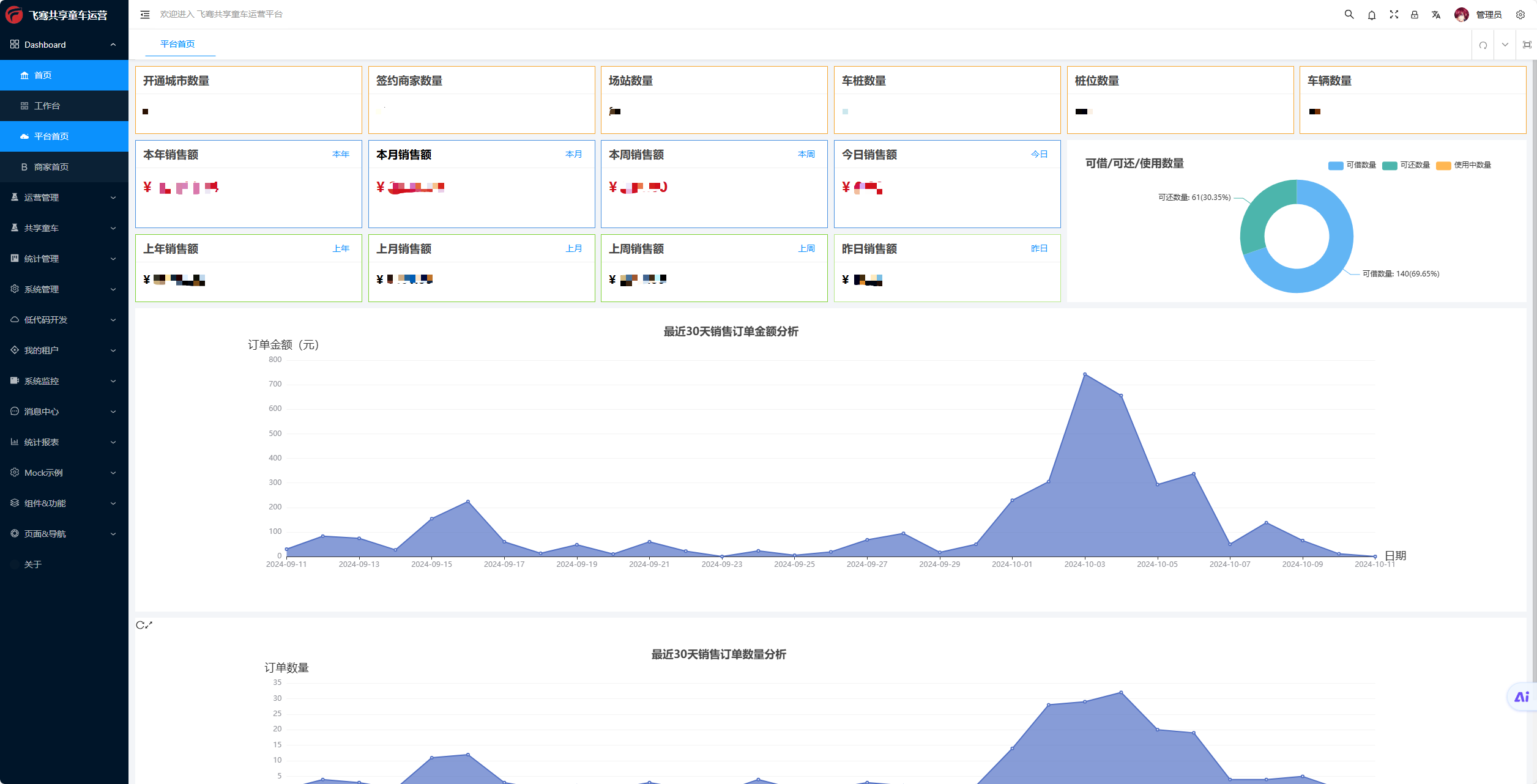
Task: Open the settings gear in header
Action: (1520, 15)
